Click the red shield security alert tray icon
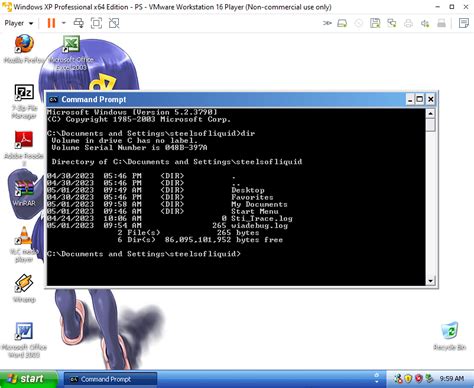The width and height of the screenshot is (474, 388). pos(419,379)
